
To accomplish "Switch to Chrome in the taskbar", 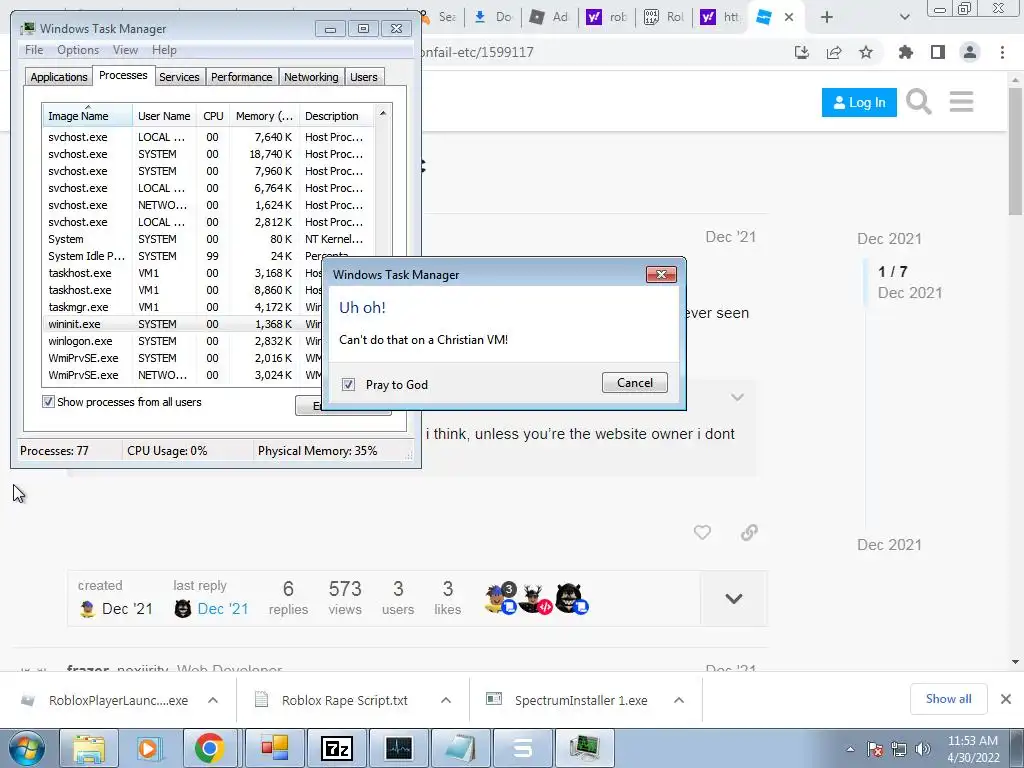I will point(209,748).
